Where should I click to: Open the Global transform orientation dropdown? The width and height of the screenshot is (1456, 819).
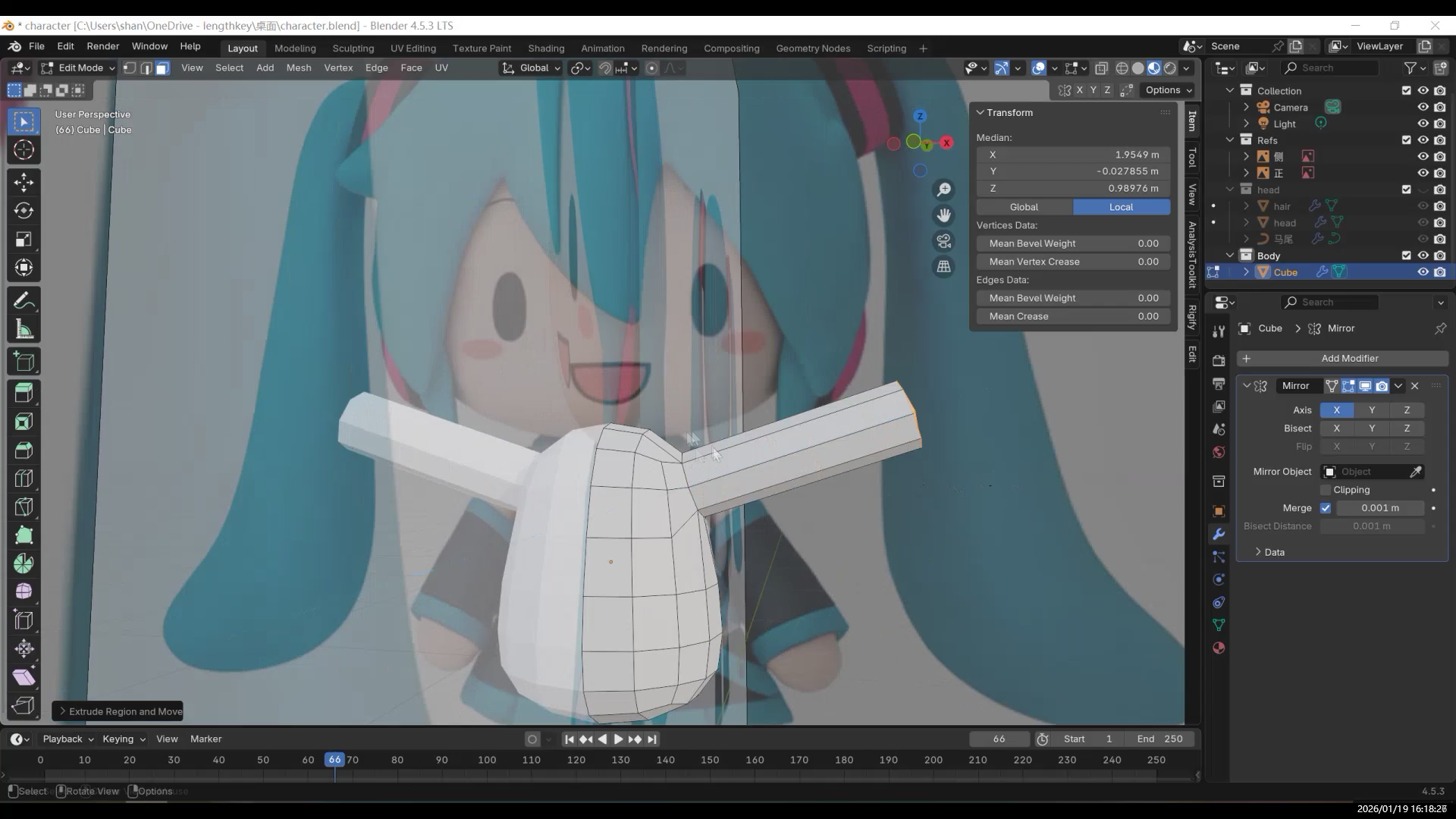tap(532, 68)
